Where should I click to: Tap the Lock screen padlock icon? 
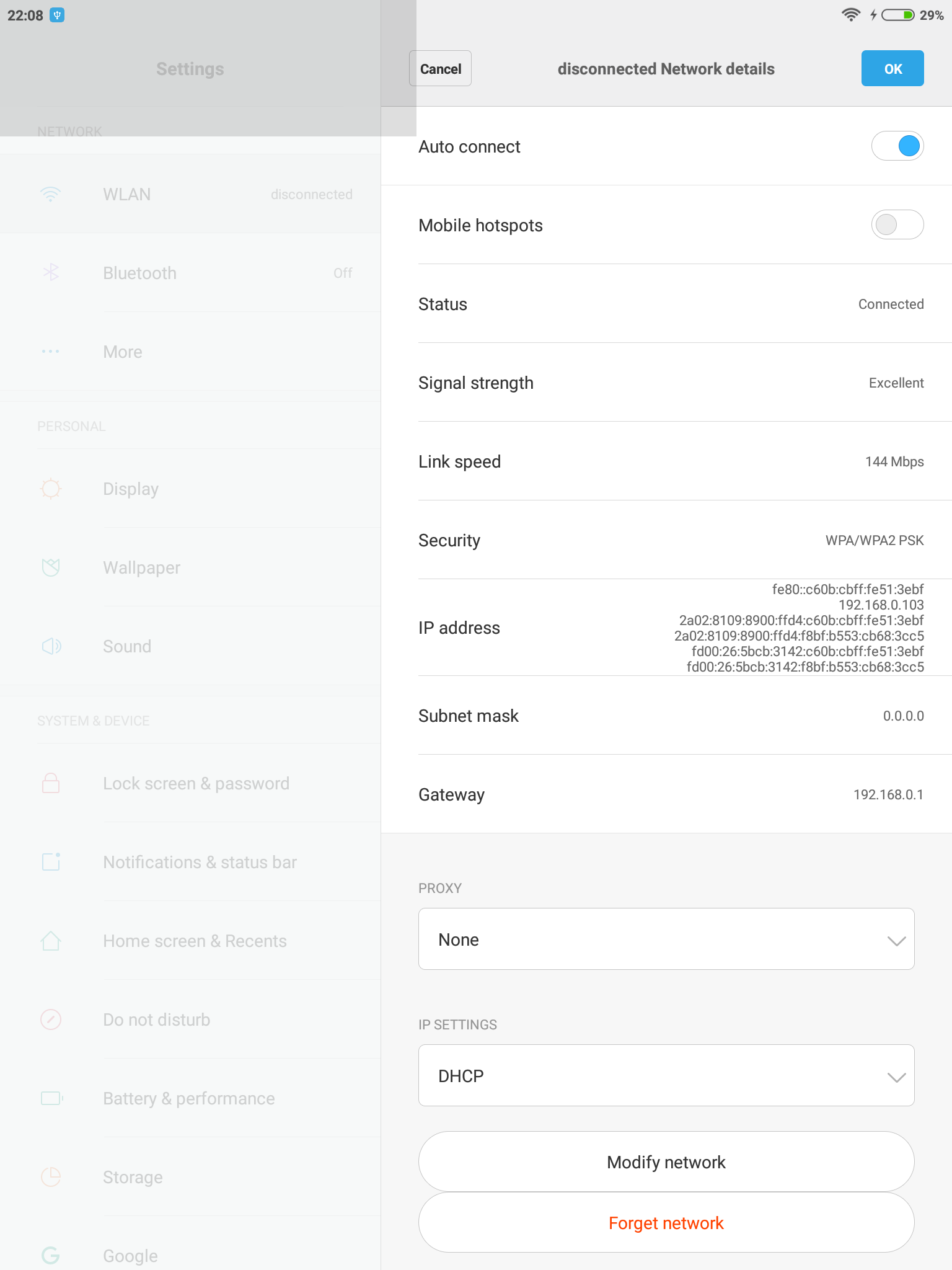coord(50,783)
